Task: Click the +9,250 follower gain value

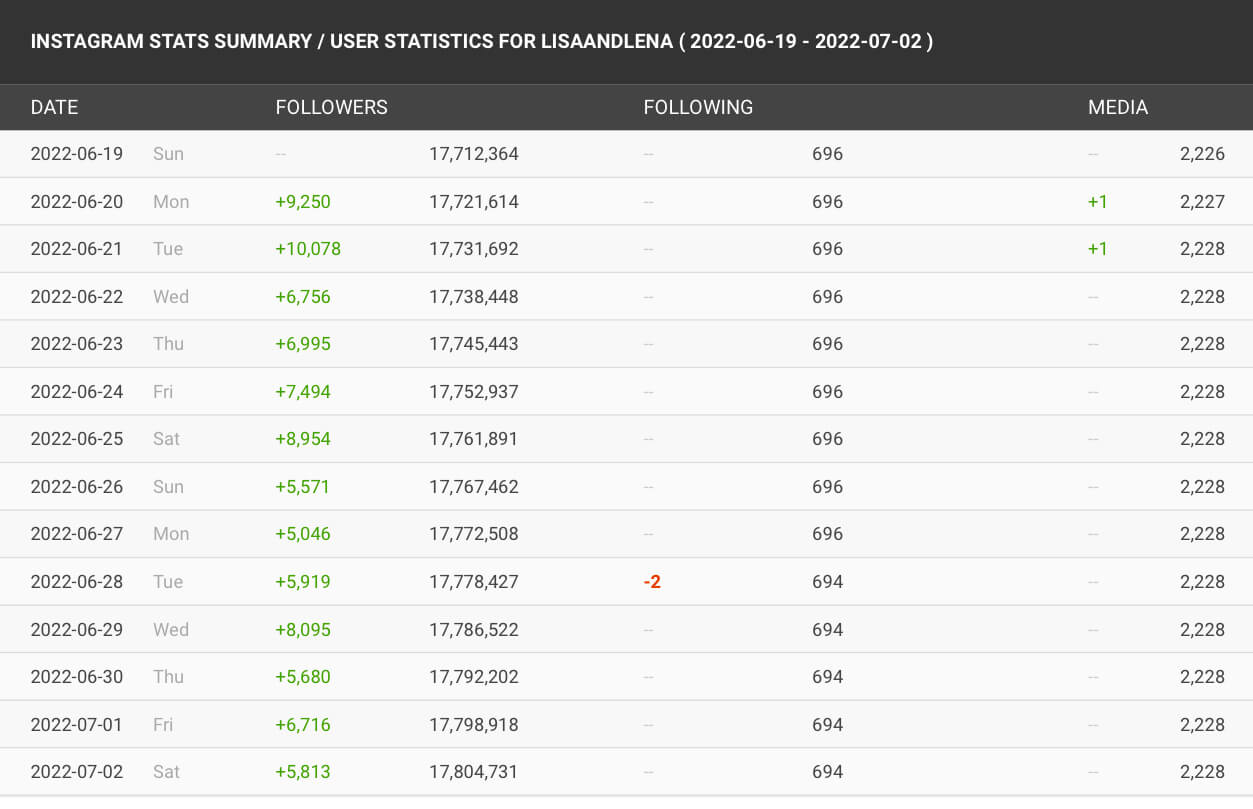Action: [x=303, y=202]
